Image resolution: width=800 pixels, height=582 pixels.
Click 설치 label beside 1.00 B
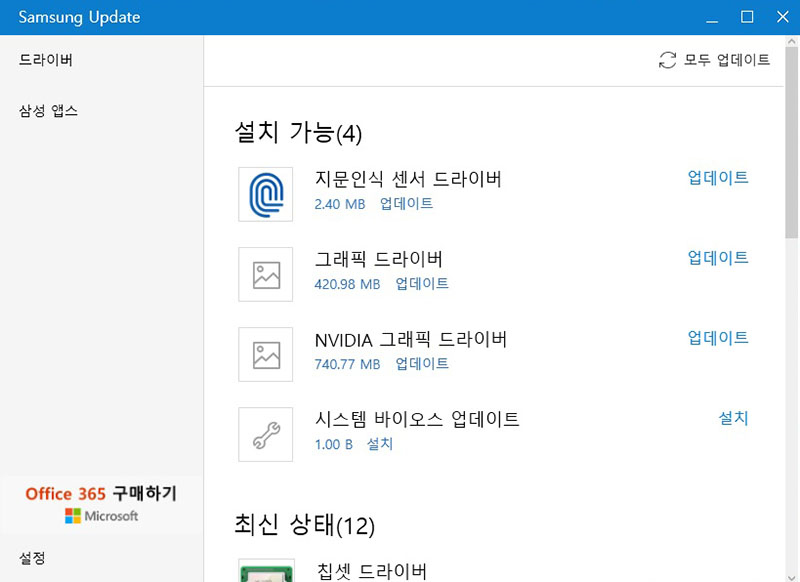coord(380,444)
